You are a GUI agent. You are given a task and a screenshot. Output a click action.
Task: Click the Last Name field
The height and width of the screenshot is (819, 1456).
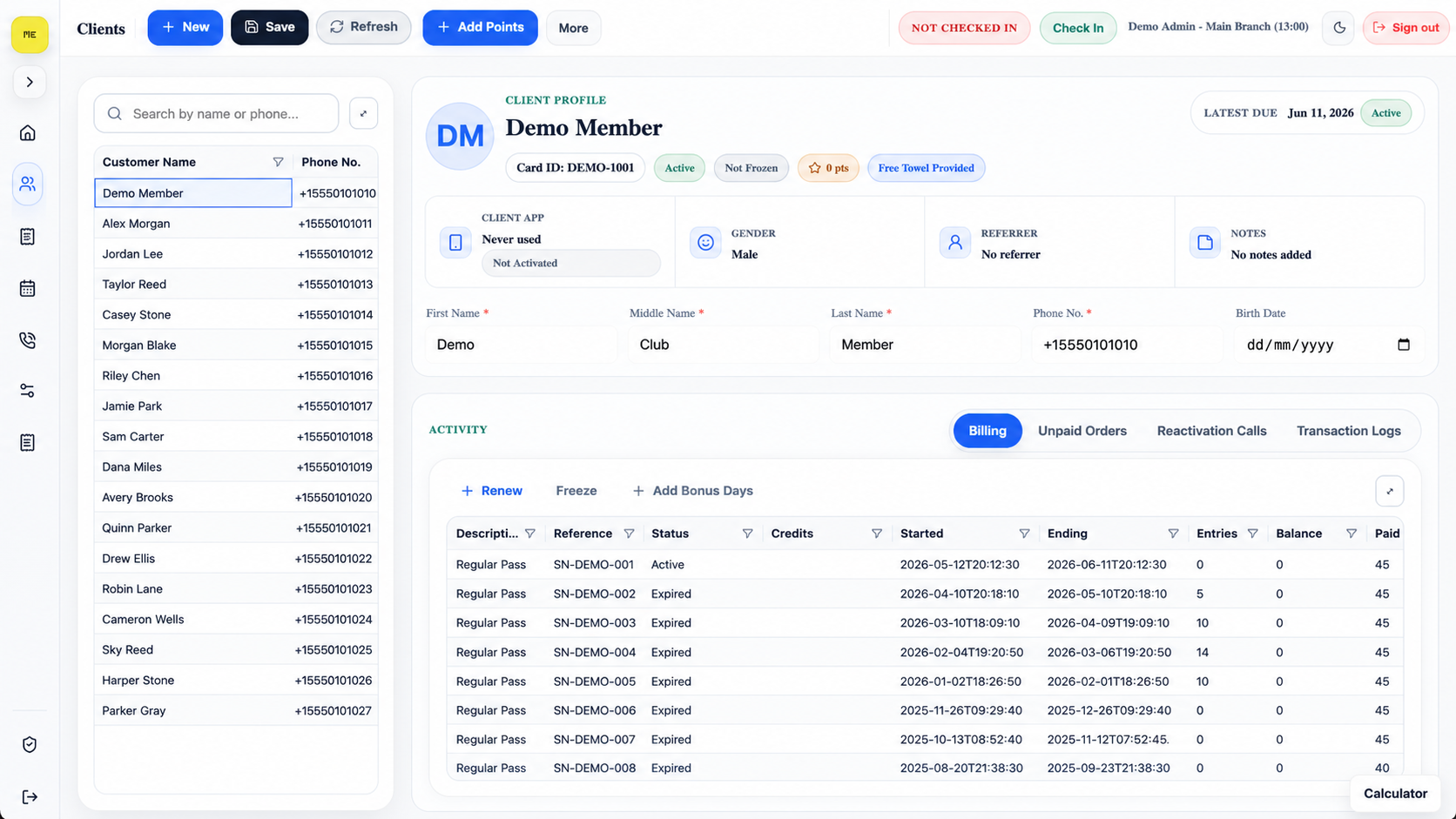(x=925, y=345)
